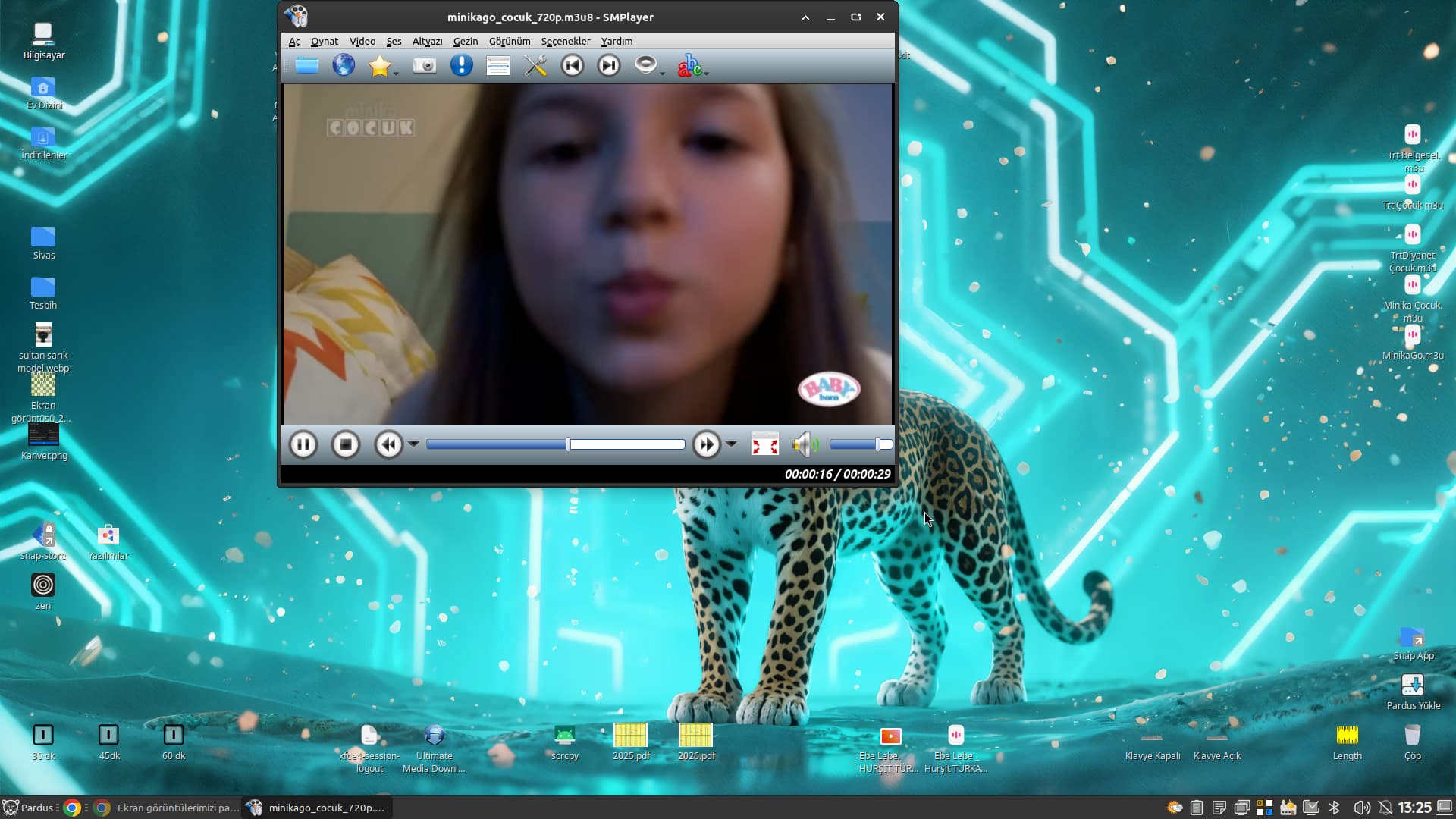Expand the forward options dropdown arrow
The height and width of the screenshot is (819, 1456).
pyautogui.click(x=731, y=444)
